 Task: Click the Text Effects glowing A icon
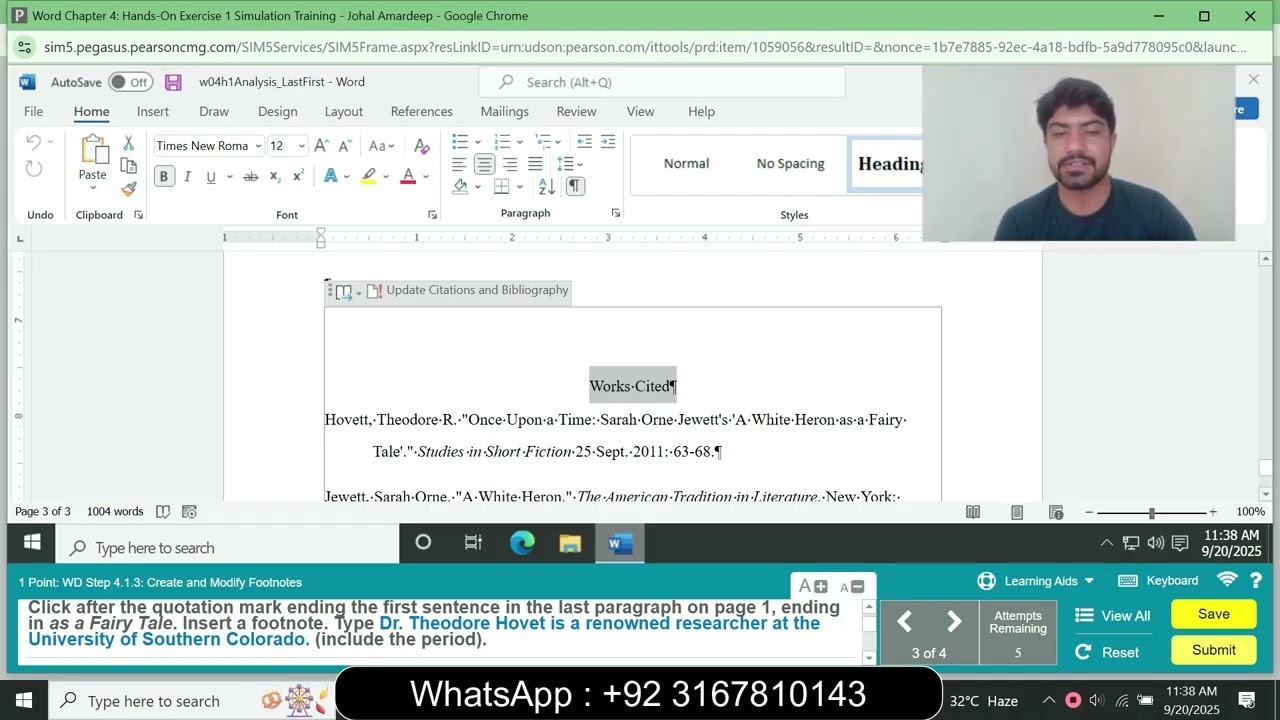click(x=330, y=177)
